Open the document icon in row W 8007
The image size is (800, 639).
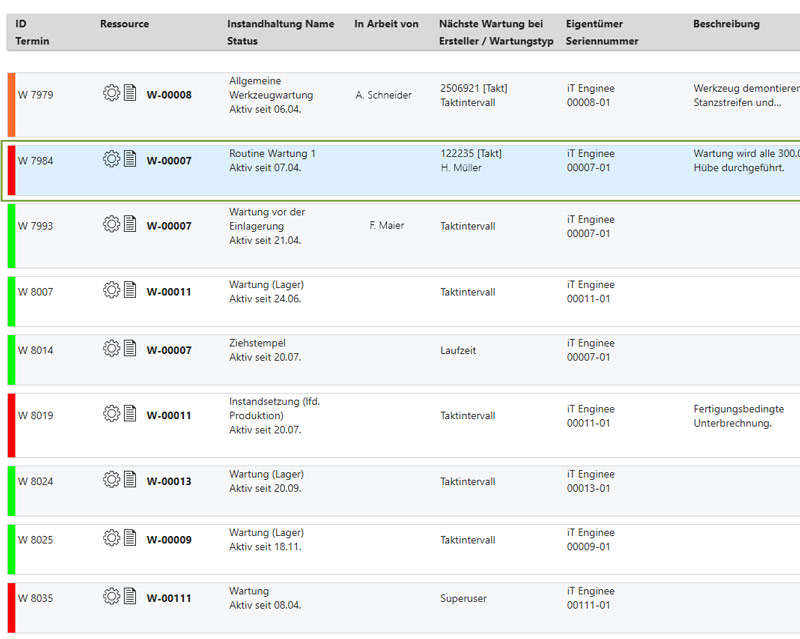point(130,290)
